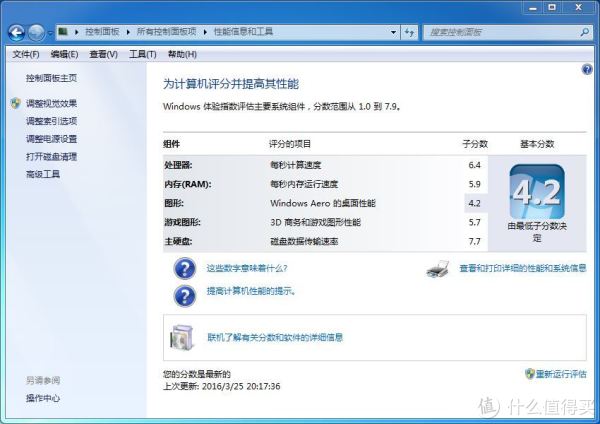600x424 pixels.
Task: Click the 子分数 column header
Action: click(x=475, y=144)
